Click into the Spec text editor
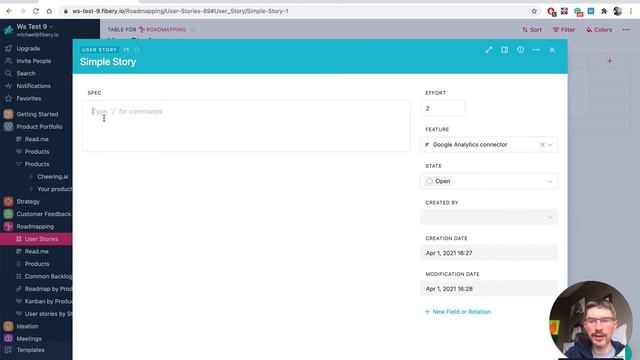 [246, 126]
